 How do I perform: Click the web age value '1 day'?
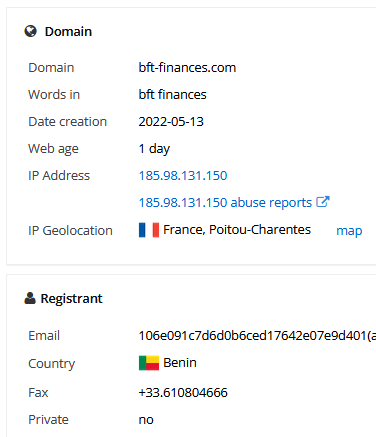point(154,149)
